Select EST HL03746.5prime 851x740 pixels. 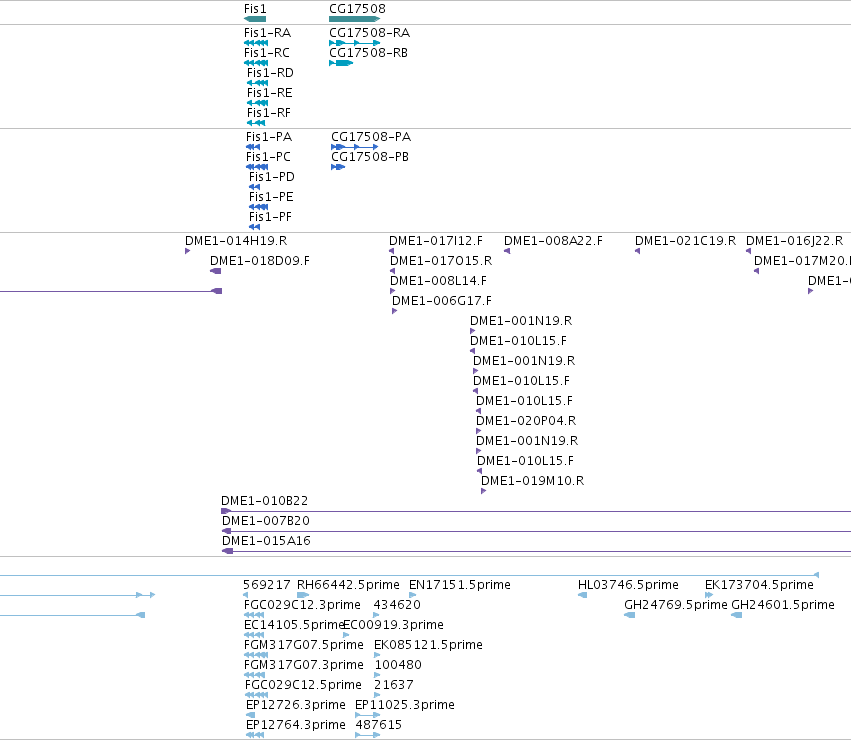point(628,585)
